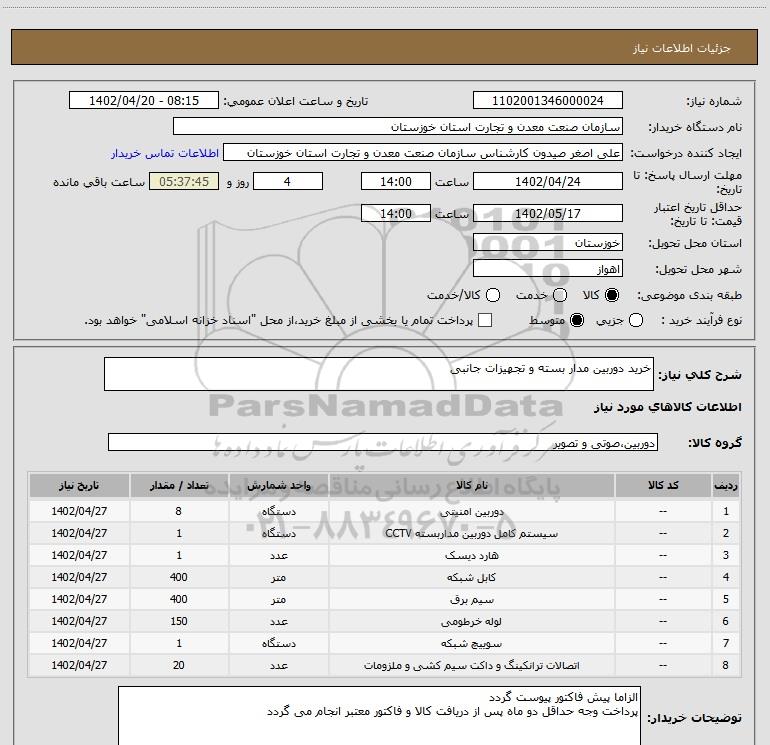Click the announcement date field 1402/04/20 - 08:15
Screen dimensions: 770x745
[144, 101]
